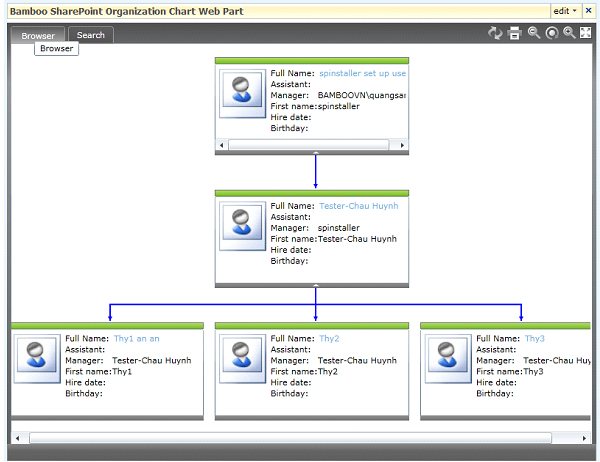Click 'First name:Thy1' text
Viewport: 600px width, 462px height.
pyautogui.click(x=98, y=372)
